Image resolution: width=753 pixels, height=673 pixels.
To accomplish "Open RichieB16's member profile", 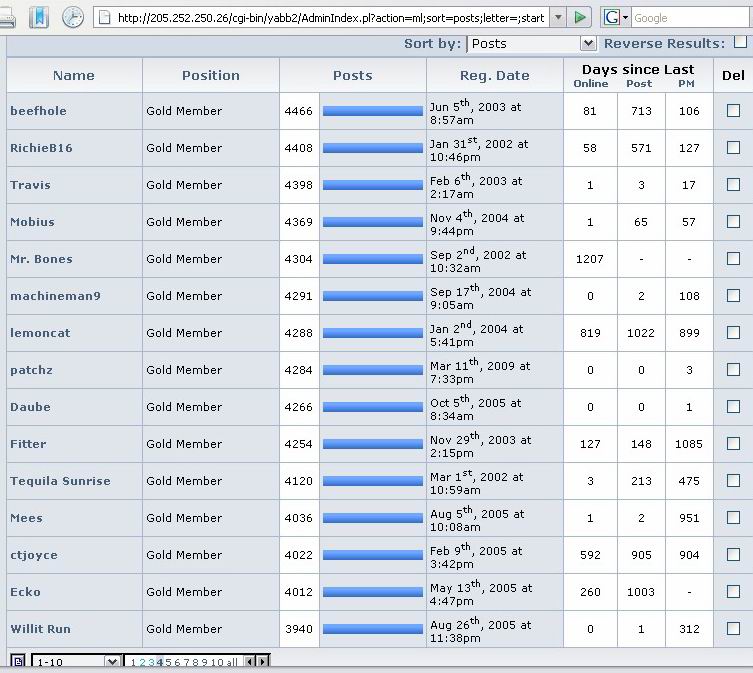I will [41, 148].
